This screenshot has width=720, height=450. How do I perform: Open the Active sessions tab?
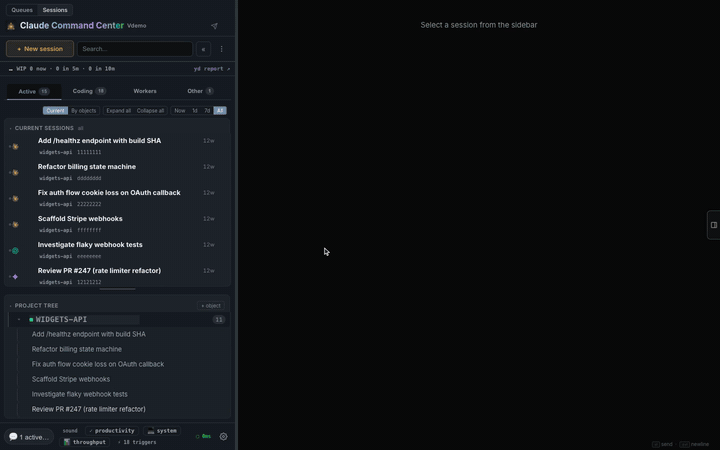[x=34, y=91]
